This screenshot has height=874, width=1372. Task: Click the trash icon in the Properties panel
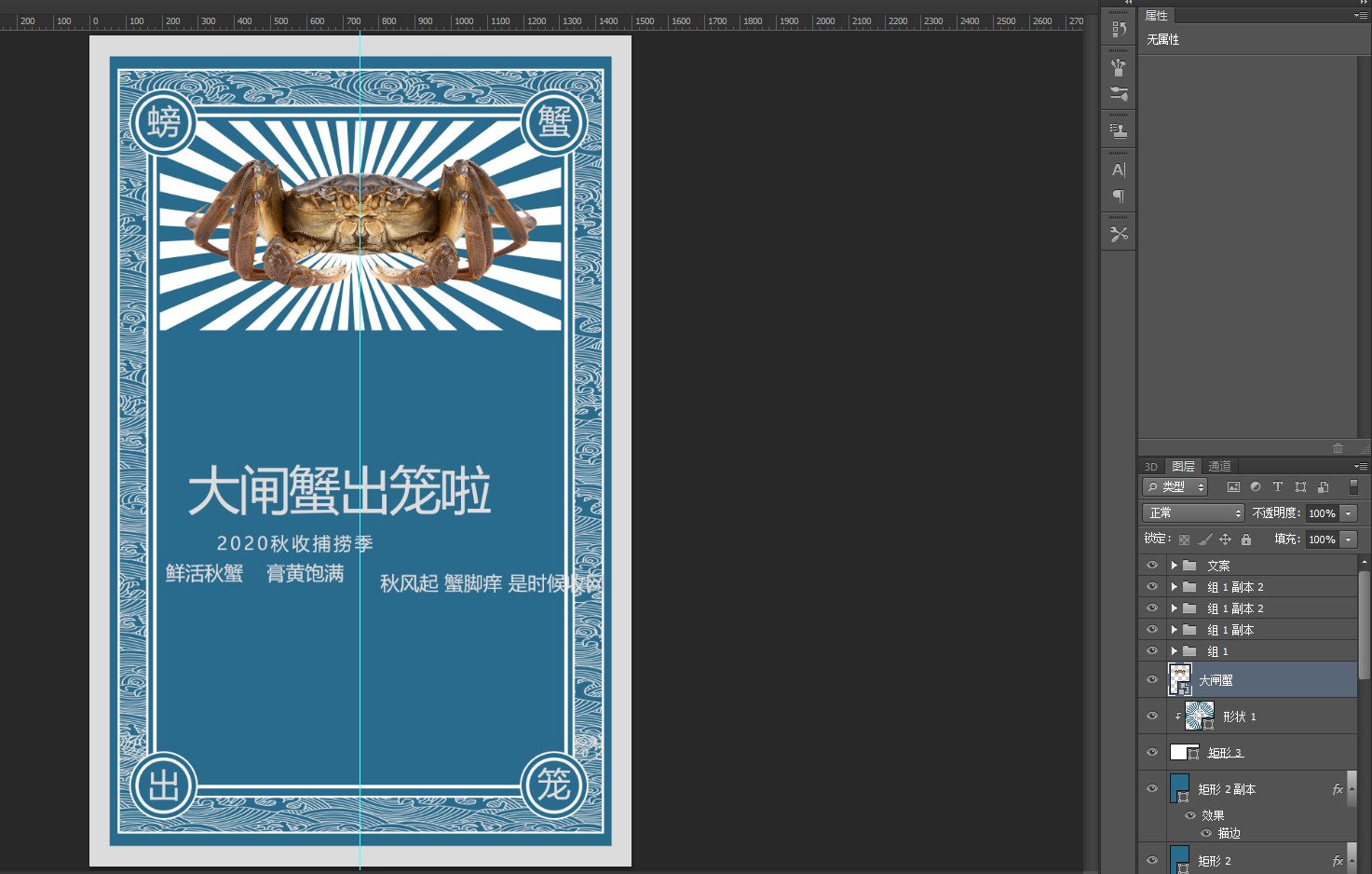pyautogui.click(x=1338, y=448)
